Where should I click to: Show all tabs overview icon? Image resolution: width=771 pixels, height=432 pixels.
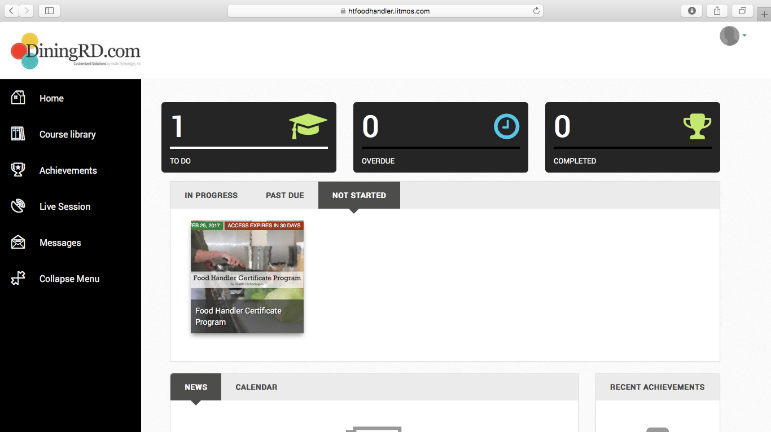coord(742,10)
